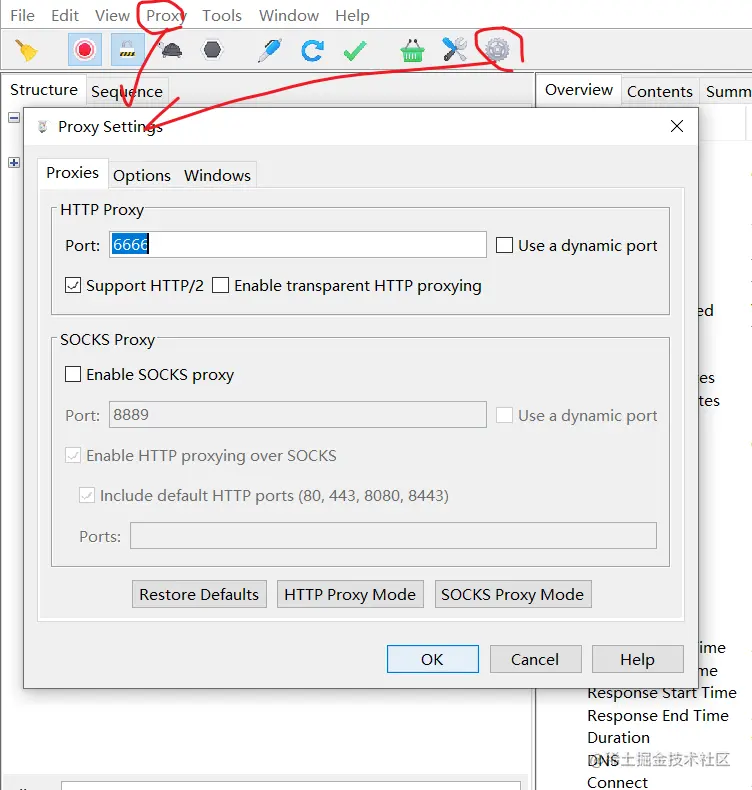Toggle Enable HTTP proxying over SOCKS
The image size is (752, 790).
coord(73,455)
